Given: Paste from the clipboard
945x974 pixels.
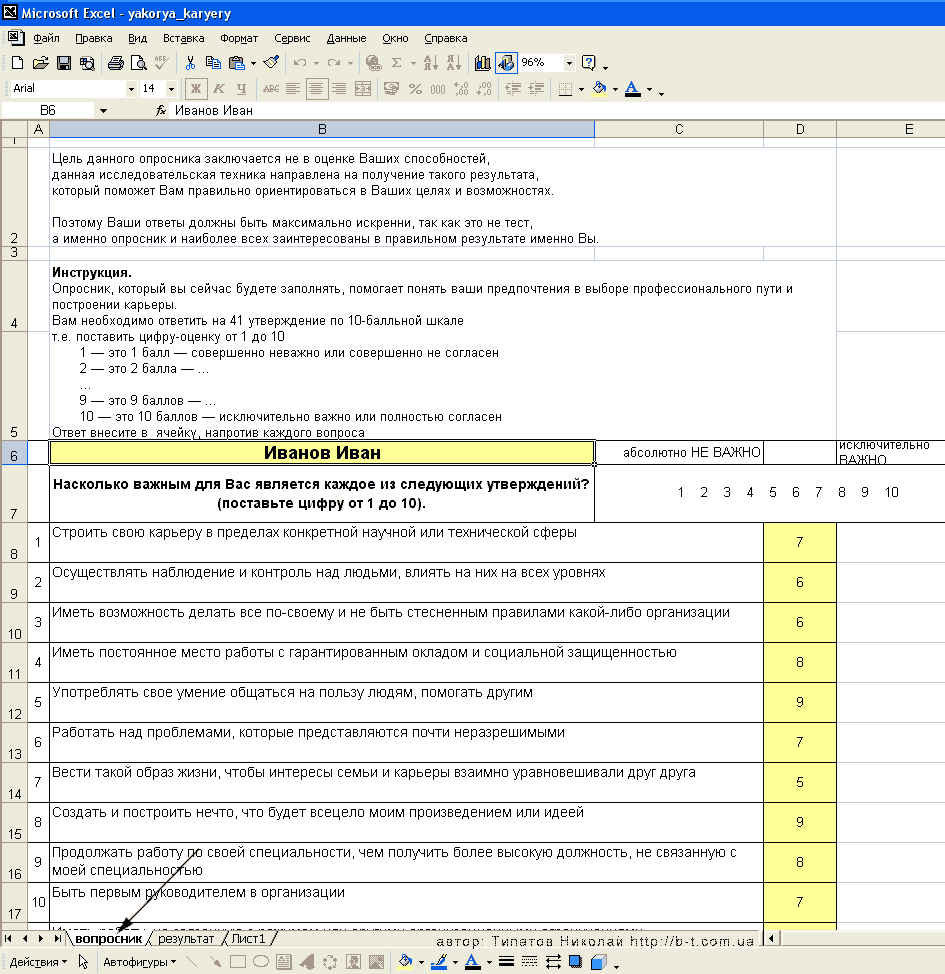Looking at the screenshot, I should click(237, 63).
